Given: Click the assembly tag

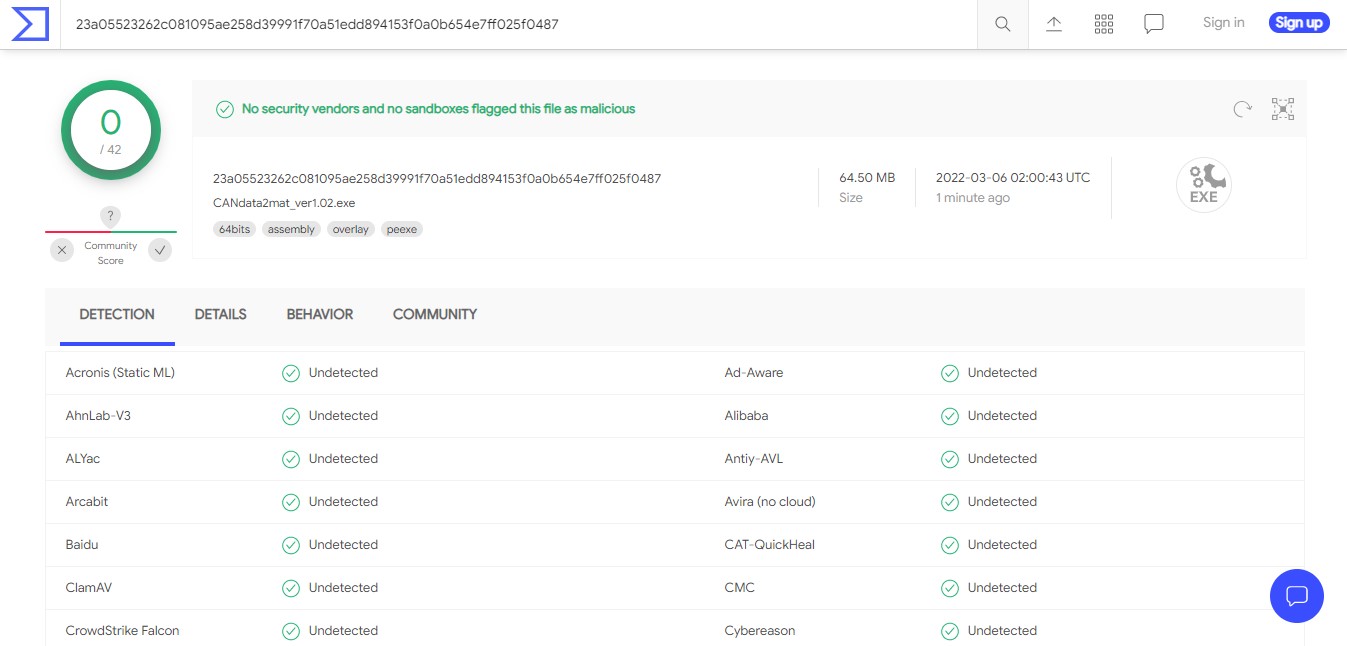Looking at the screenshot, I should (291, 229).
